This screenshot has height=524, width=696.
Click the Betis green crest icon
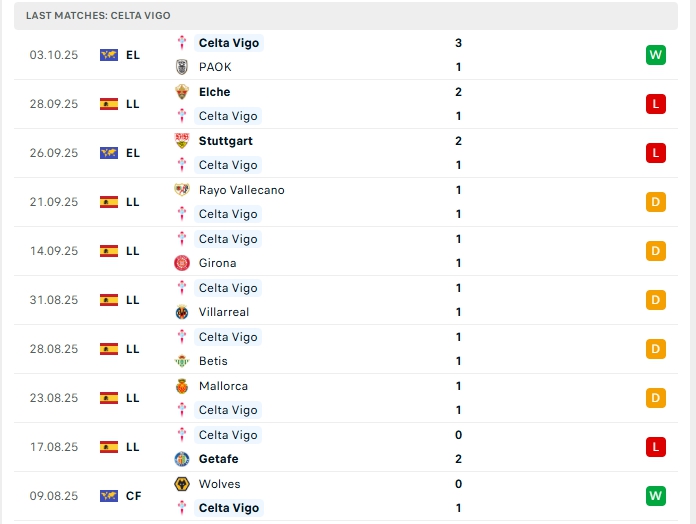pos(182,361)
